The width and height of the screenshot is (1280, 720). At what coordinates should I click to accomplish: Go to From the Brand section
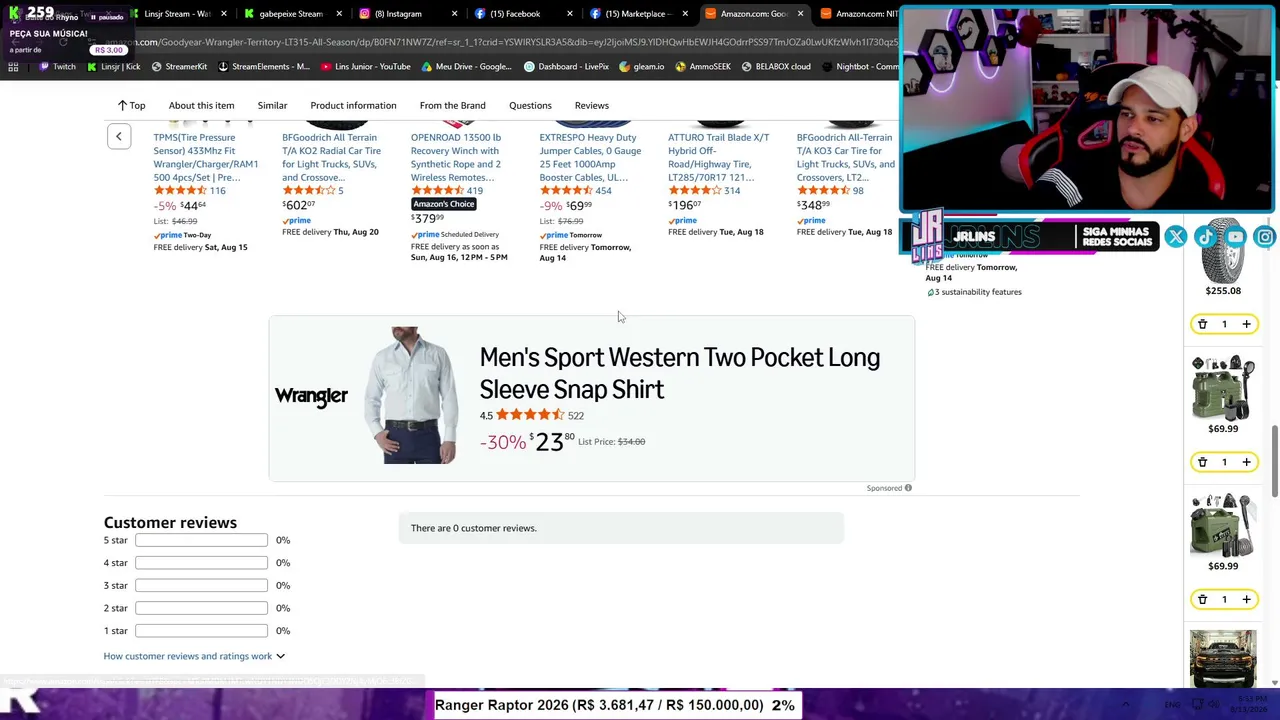[x=452, y=105]
